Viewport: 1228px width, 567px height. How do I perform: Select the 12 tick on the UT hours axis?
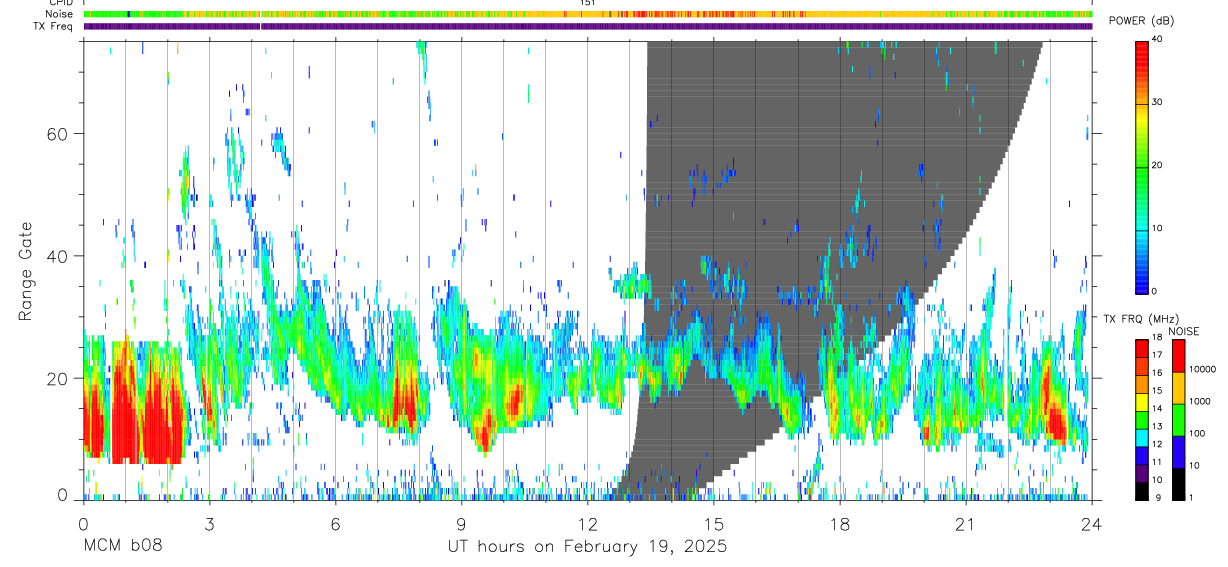click(x=587, y=523)
